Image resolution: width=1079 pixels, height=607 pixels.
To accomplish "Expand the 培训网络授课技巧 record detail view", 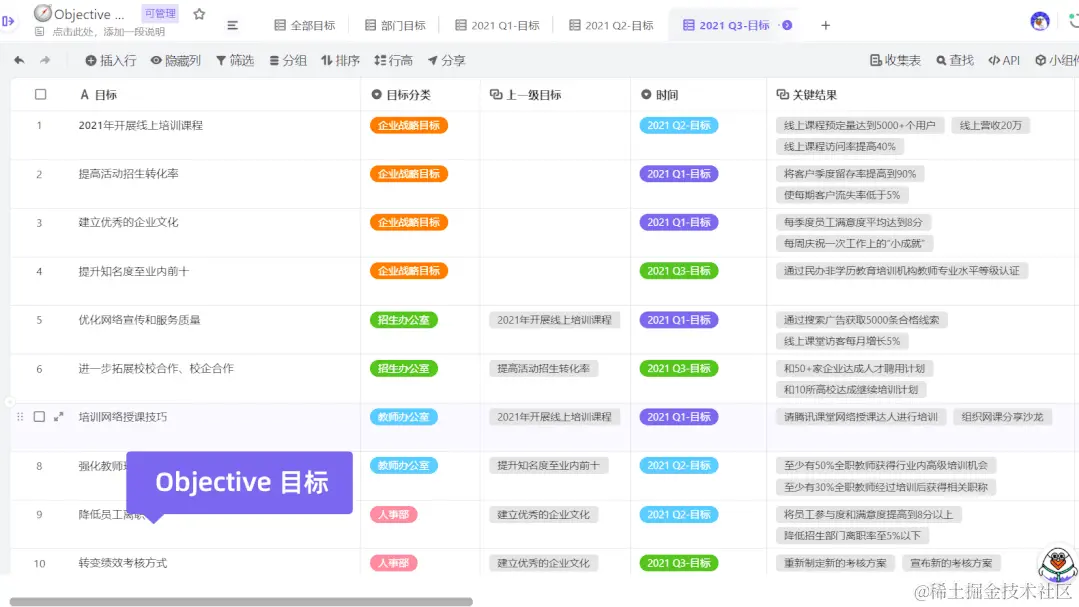I will click(56, 415).
